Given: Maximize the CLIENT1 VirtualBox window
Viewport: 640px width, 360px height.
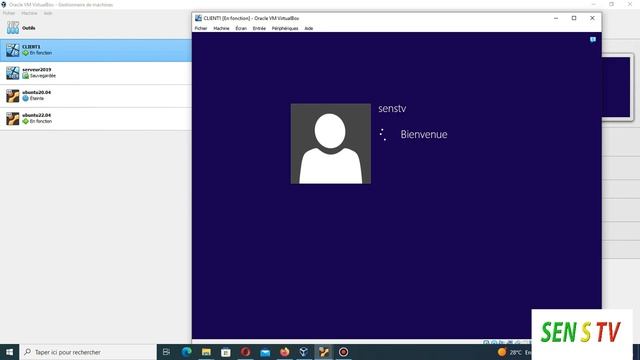Looking at the screenshot, I should tap(574, 18).
